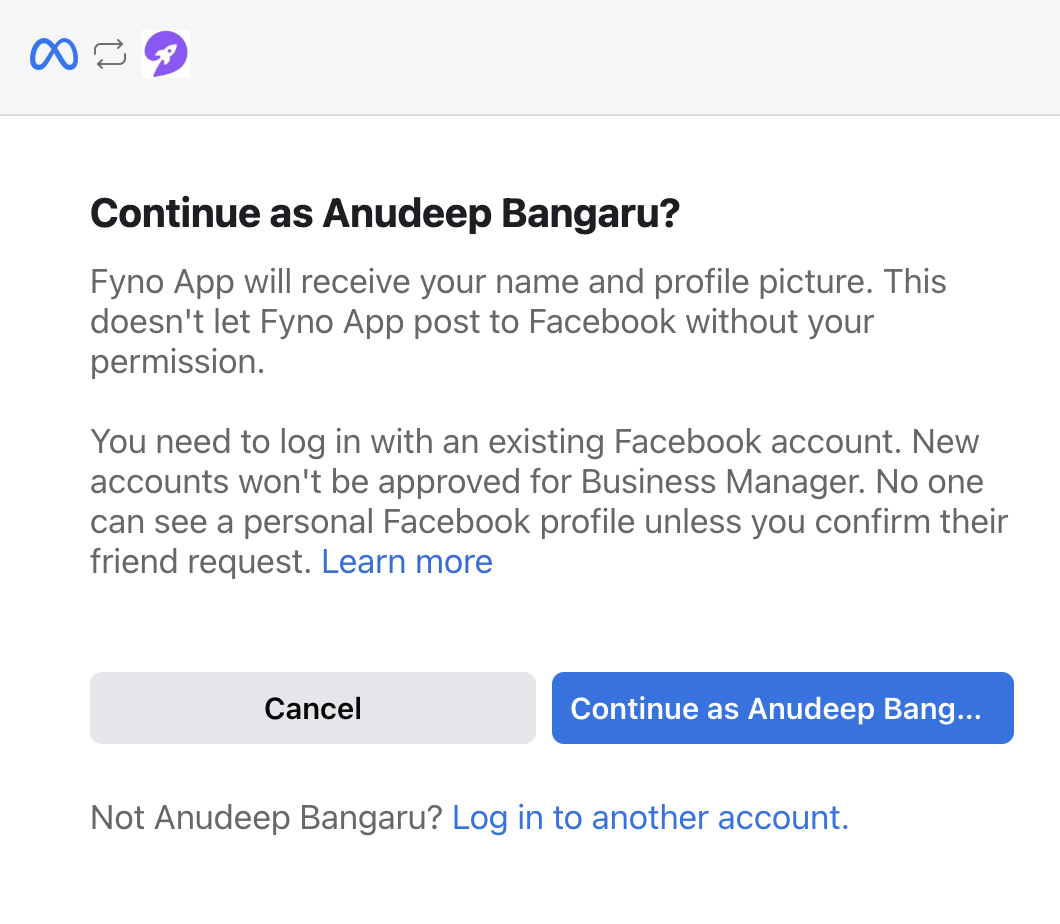This screenshot has height=924, width=1060.
Task: Click the line starting 'You need to log in'
Action: click(x=534, y=442)
